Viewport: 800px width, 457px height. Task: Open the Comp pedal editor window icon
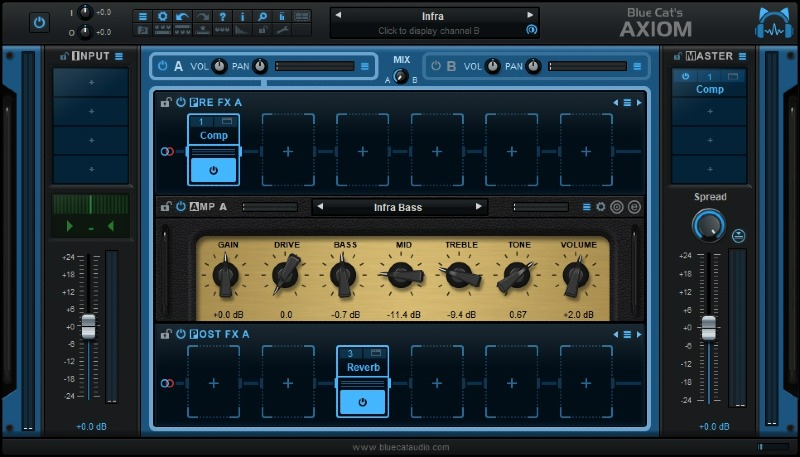click(227, 121)
